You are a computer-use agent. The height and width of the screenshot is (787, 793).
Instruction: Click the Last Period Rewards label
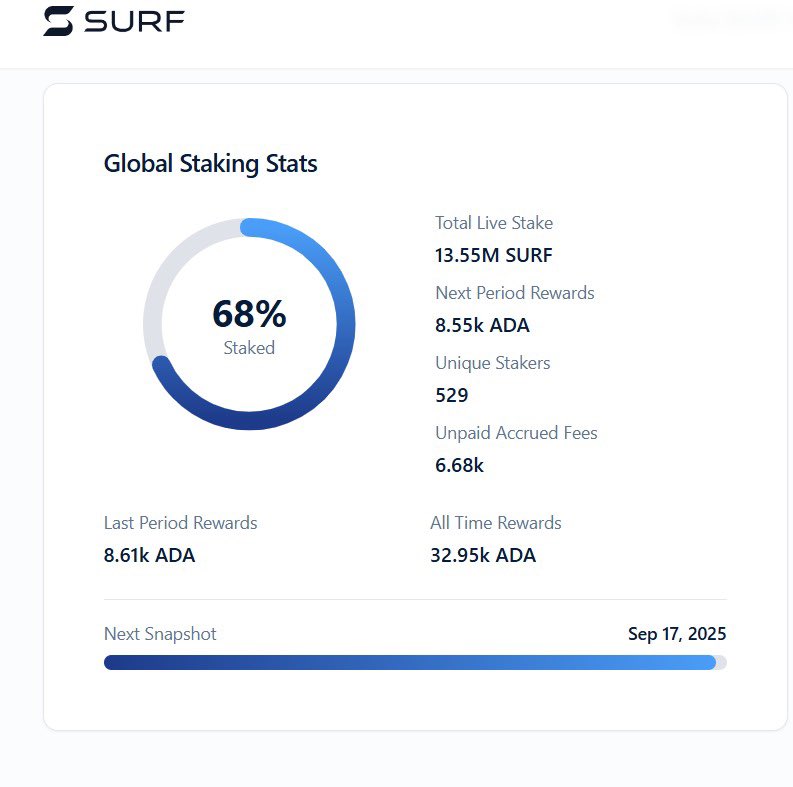coord(181,523)
